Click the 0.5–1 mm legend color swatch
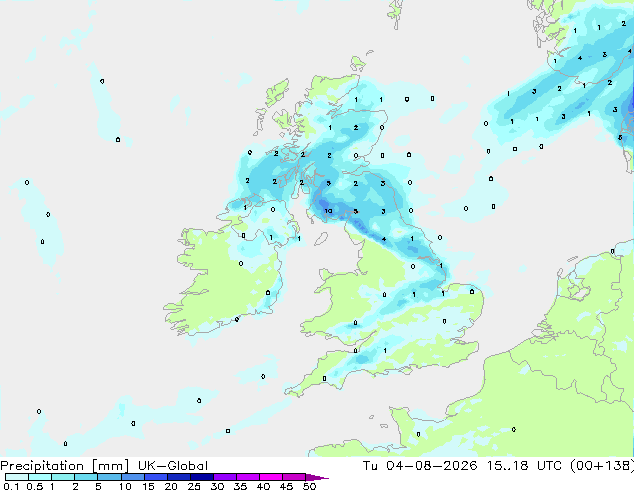634x490 pixels. tap(40, 477)
